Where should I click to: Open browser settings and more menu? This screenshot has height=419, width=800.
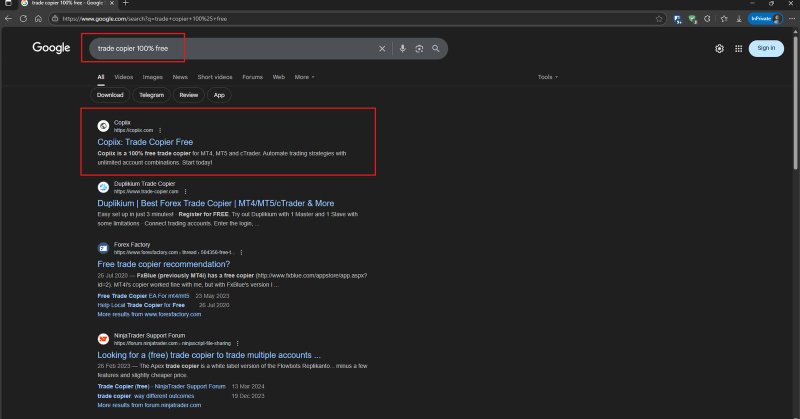(x=792, y=19)
